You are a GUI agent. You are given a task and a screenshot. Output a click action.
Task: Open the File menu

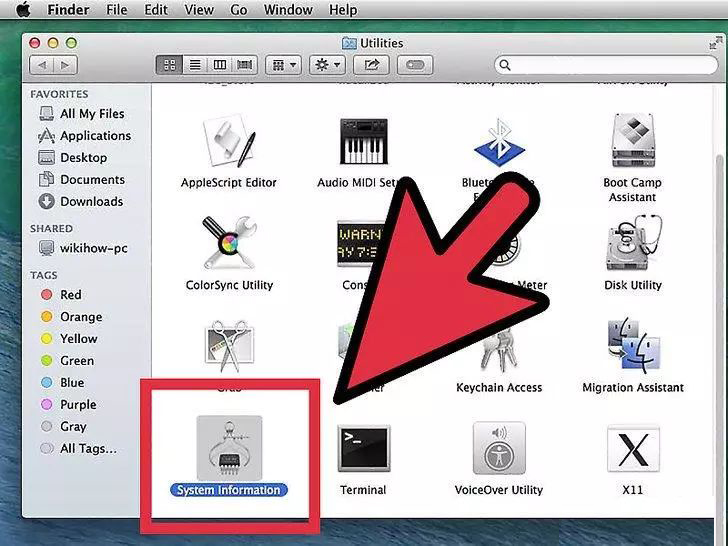pos(117,10)
